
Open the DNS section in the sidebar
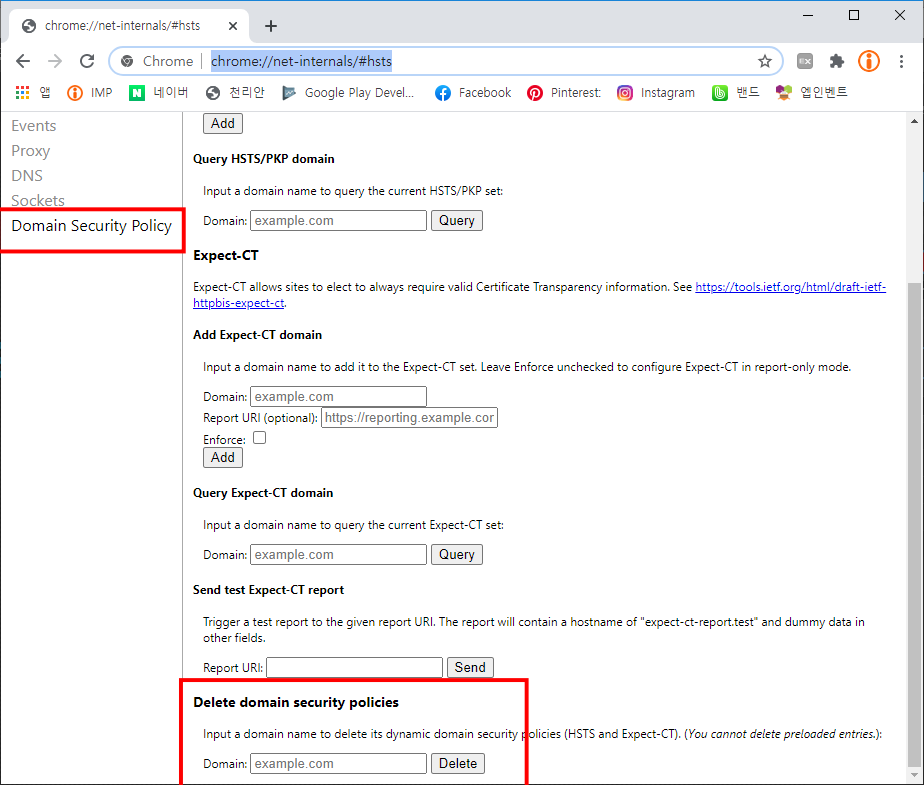(27, 176)
